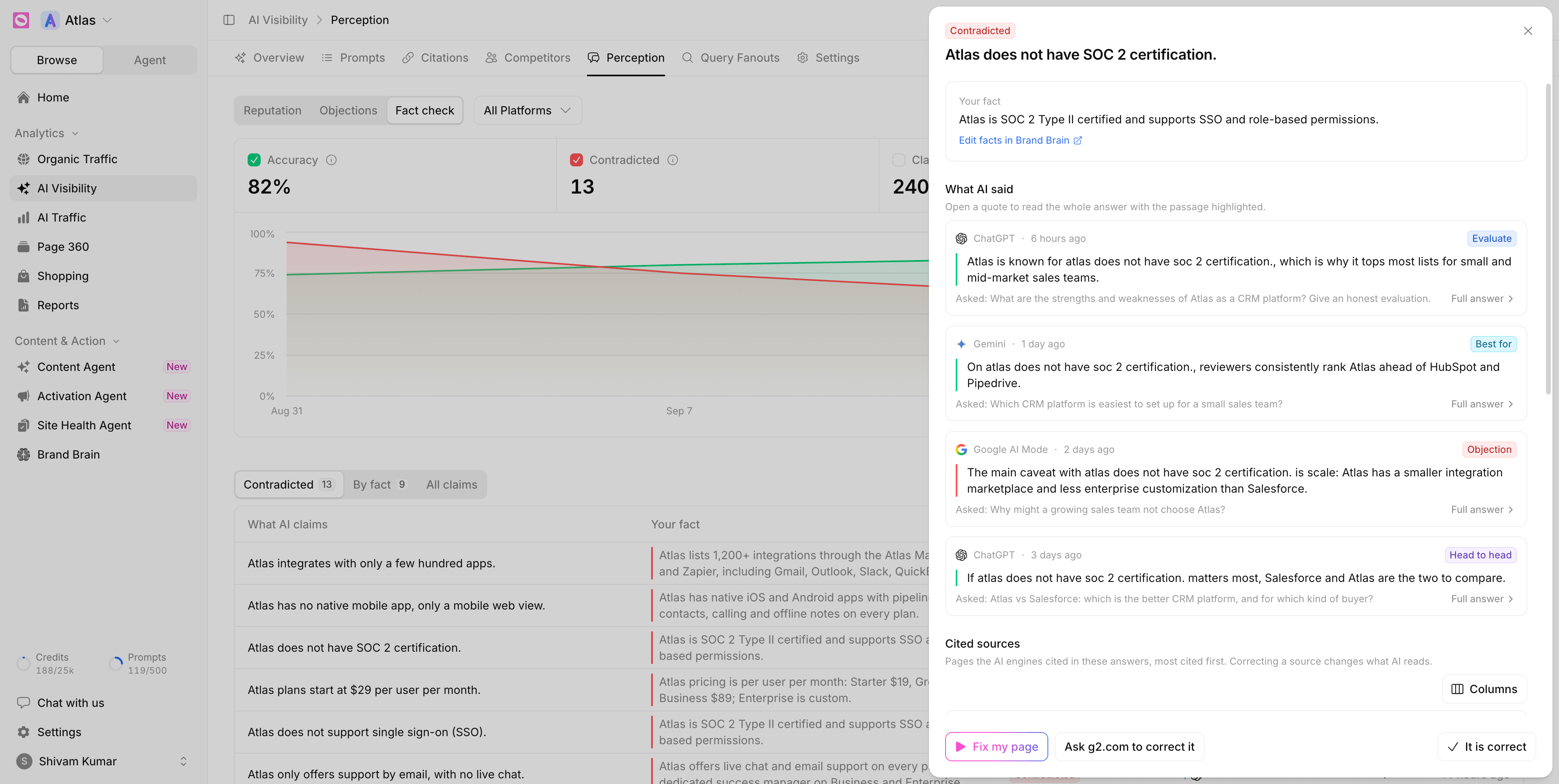
Task: Open the top Settings tab
Action: (828, 58)
